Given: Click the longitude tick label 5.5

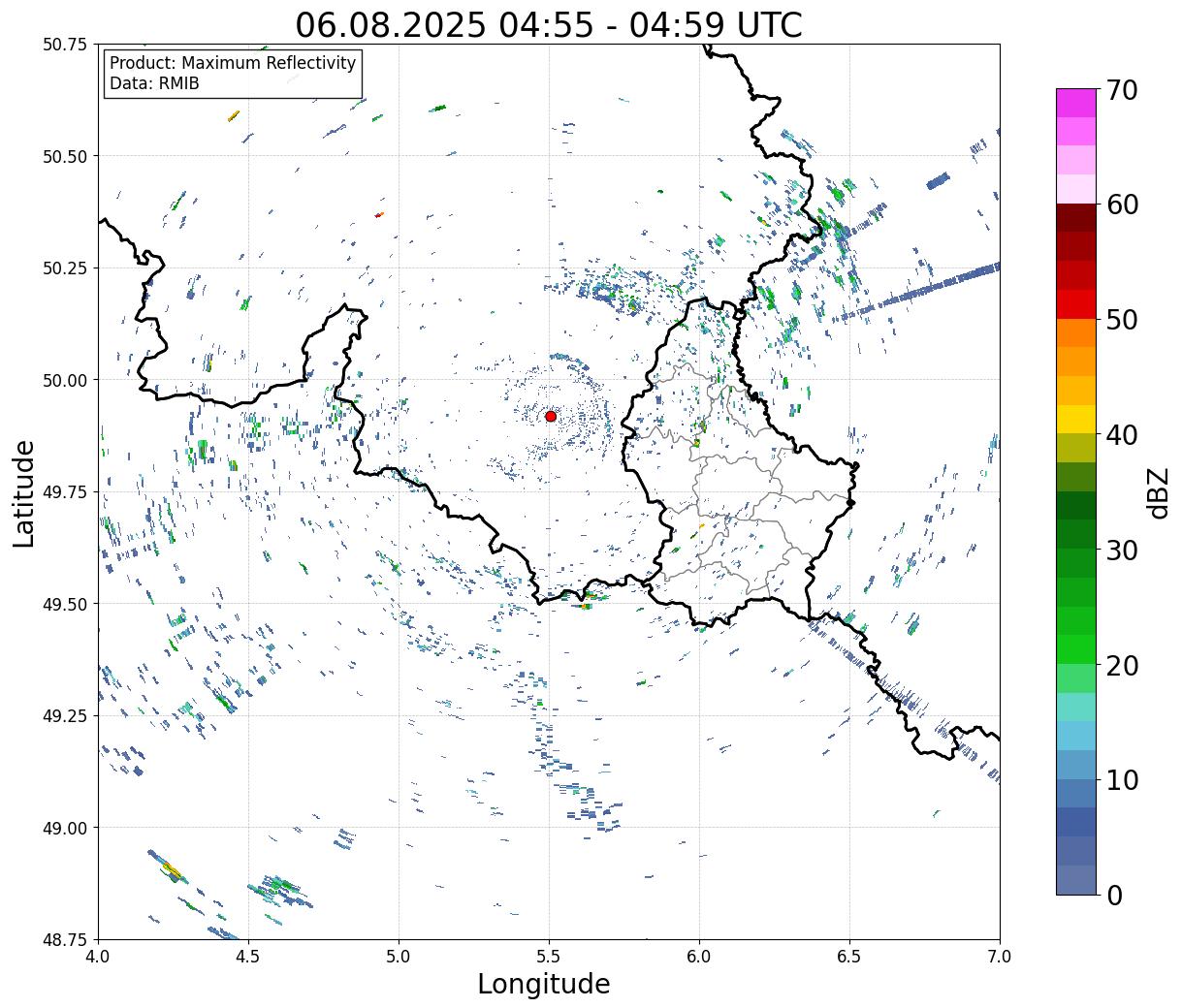Looking at the screenshot, I should coord(549,957).
